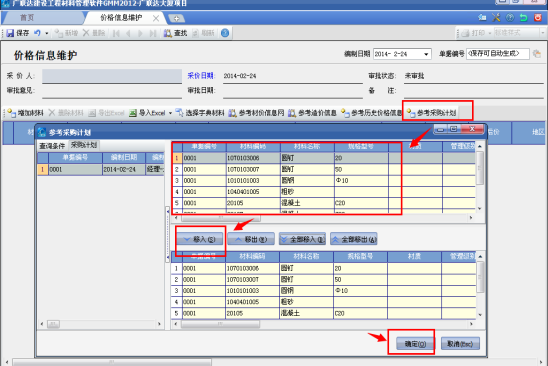
Task: Click the 删除材料 button
Action: coord(66,113)
